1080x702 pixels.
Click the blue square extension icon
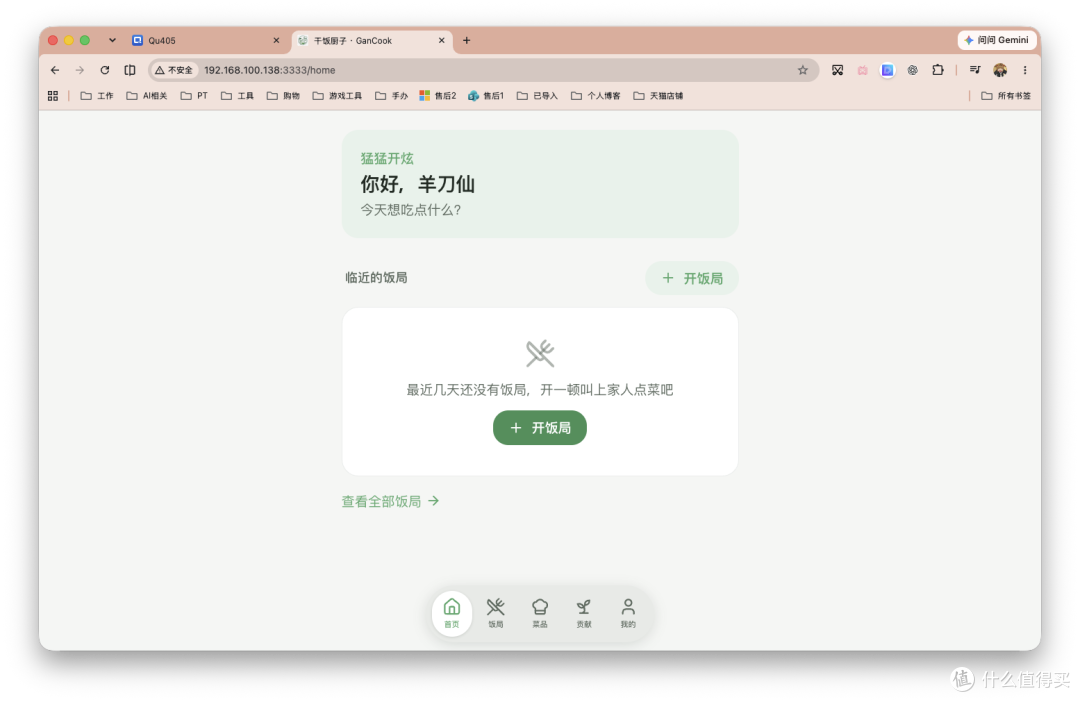pyautogui.click(x=888, y=70)
